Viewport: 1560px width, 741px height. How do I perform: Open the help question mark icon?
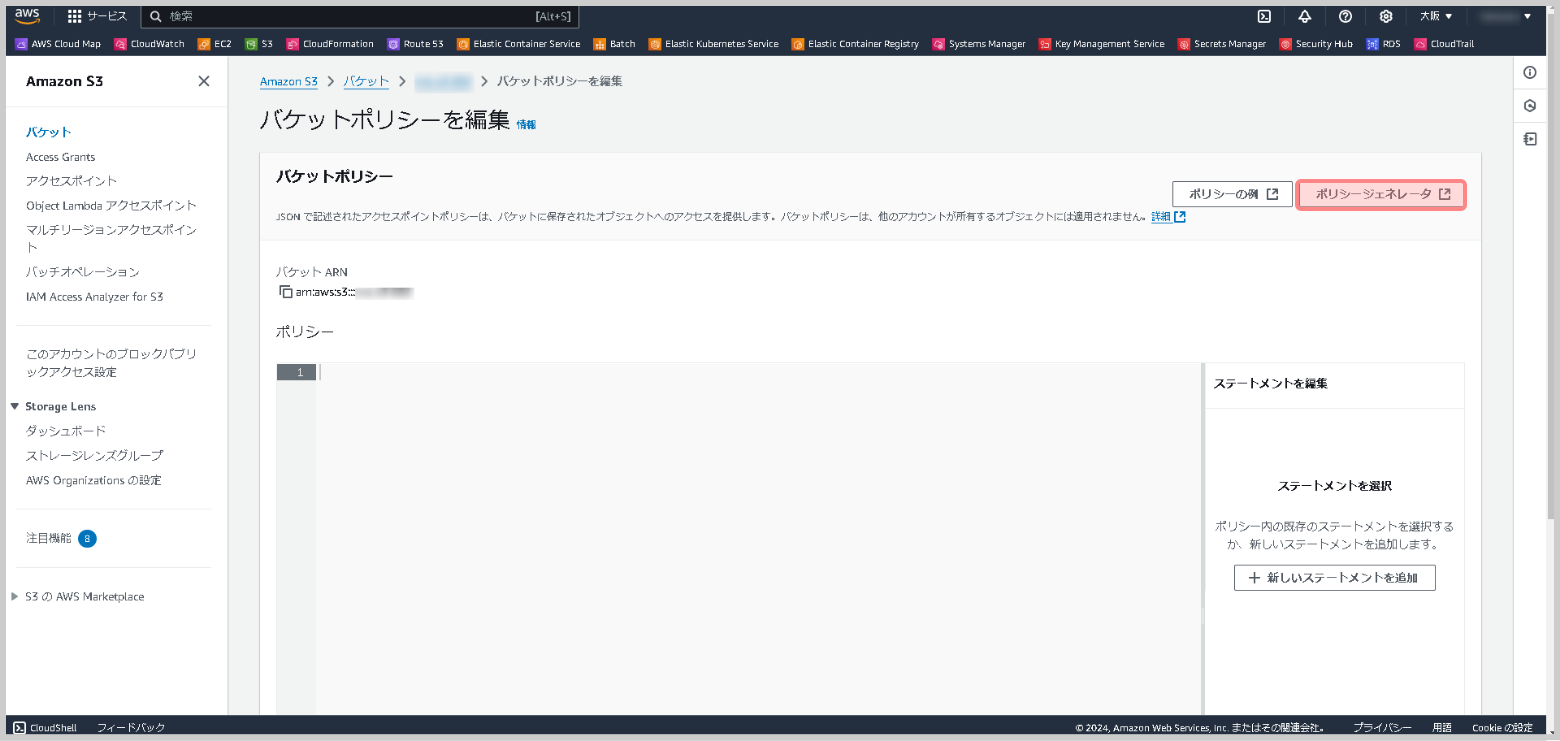tap(1345, 16)
